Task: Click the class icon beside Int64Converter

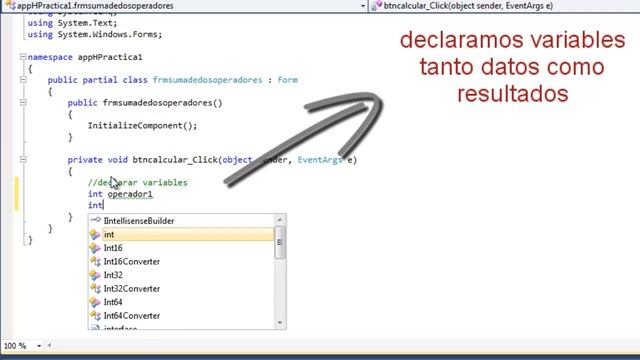Action: (95, 316)
